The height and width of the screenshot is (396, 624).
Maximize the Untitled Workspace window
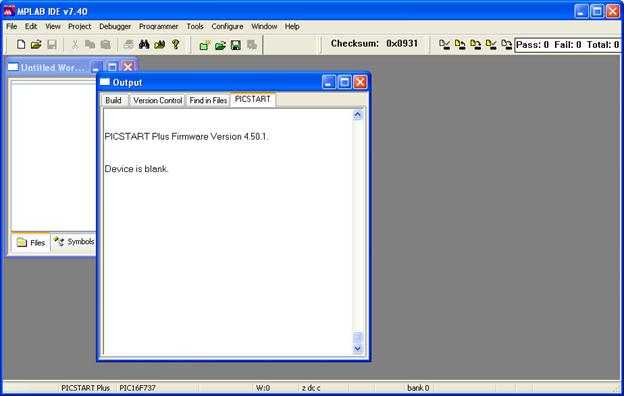(x=112, y=67)
